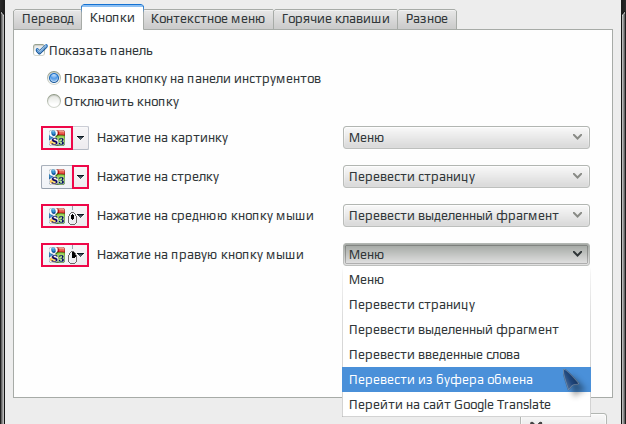This screenshot has height=424, width=626.
Task: Click the "Нажатие на стрелку" label
Action: click(x=158, y=177)
